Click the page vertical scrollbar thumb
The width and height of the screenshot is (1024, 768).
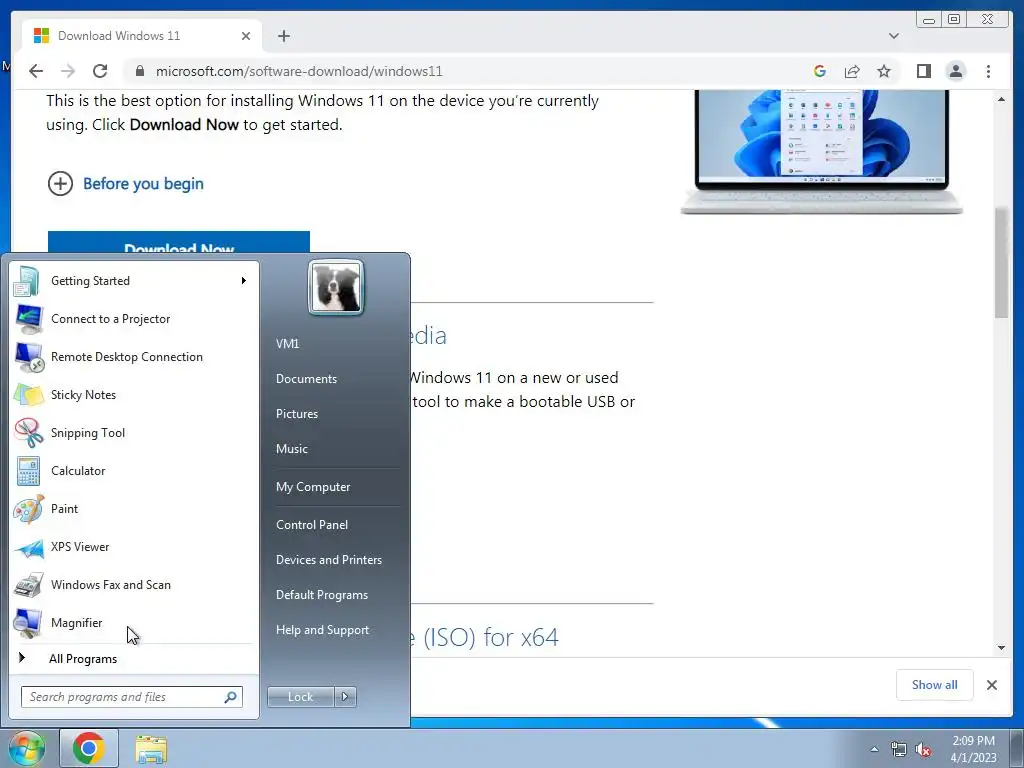click(x=1001, y=263)
